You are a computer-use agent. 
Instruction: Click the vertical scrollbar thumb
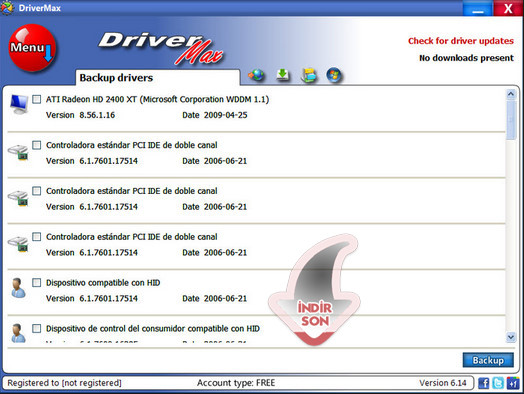pos(511,120)
